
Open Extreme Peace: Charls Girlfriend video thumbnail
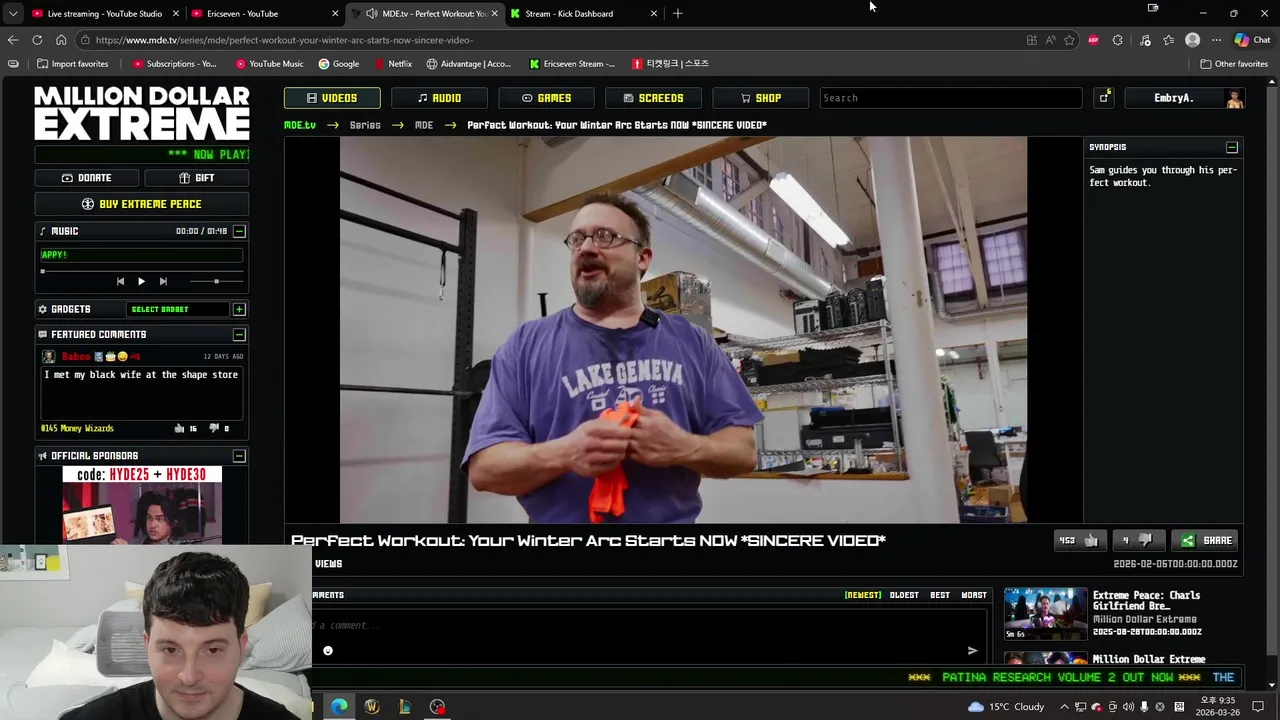point(1045,613)
